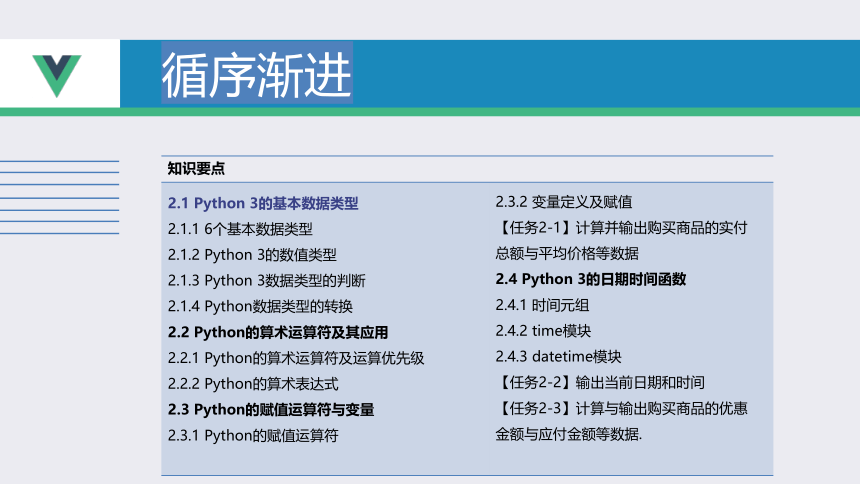Select heading 2.4 Python 3的日期时间函数
Viewport: 860px width, 484px height.
tap(591, 279)
